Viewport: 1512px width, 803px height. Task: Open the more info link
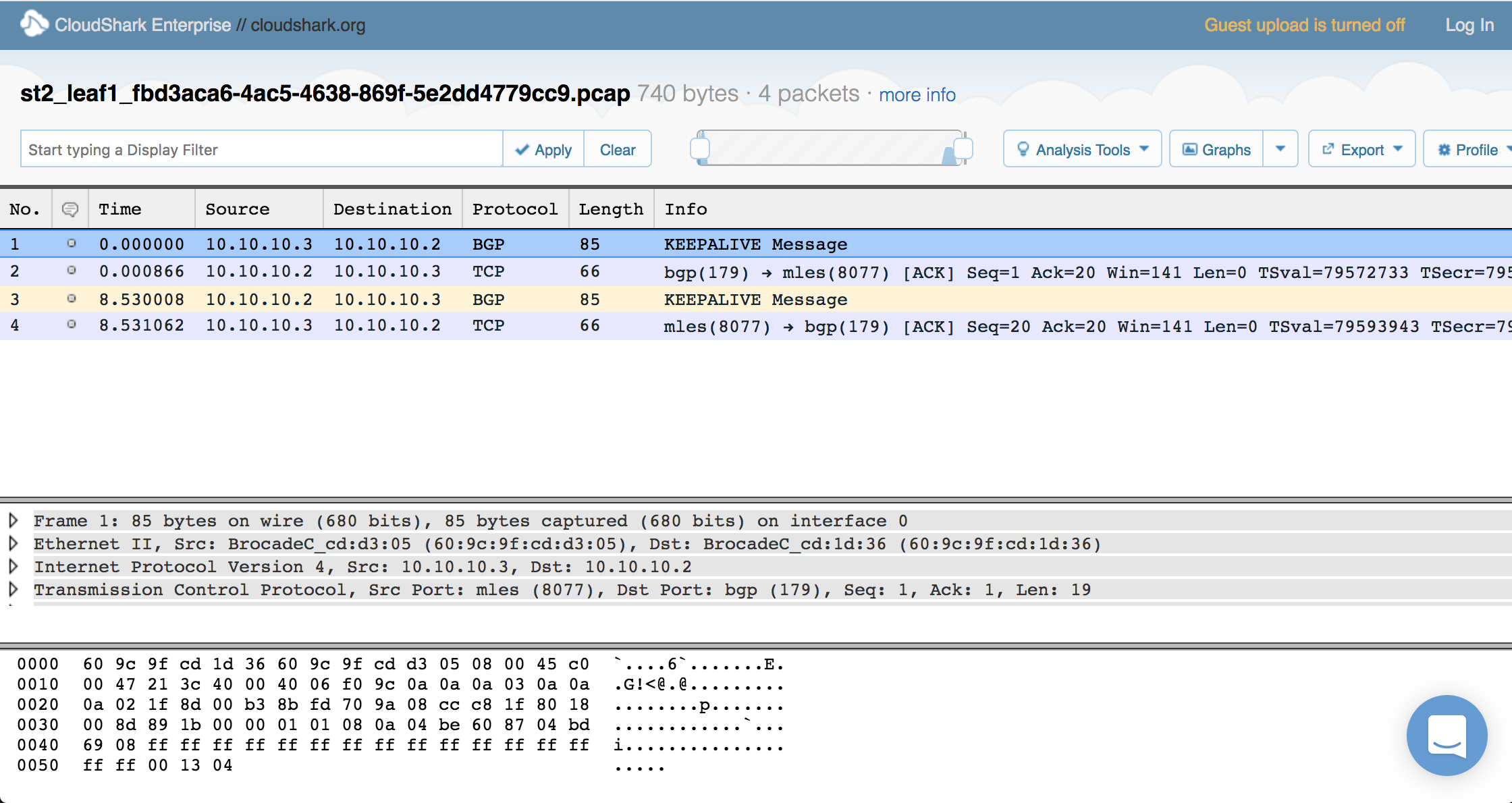pyautogui.click(x=917, y=94)
